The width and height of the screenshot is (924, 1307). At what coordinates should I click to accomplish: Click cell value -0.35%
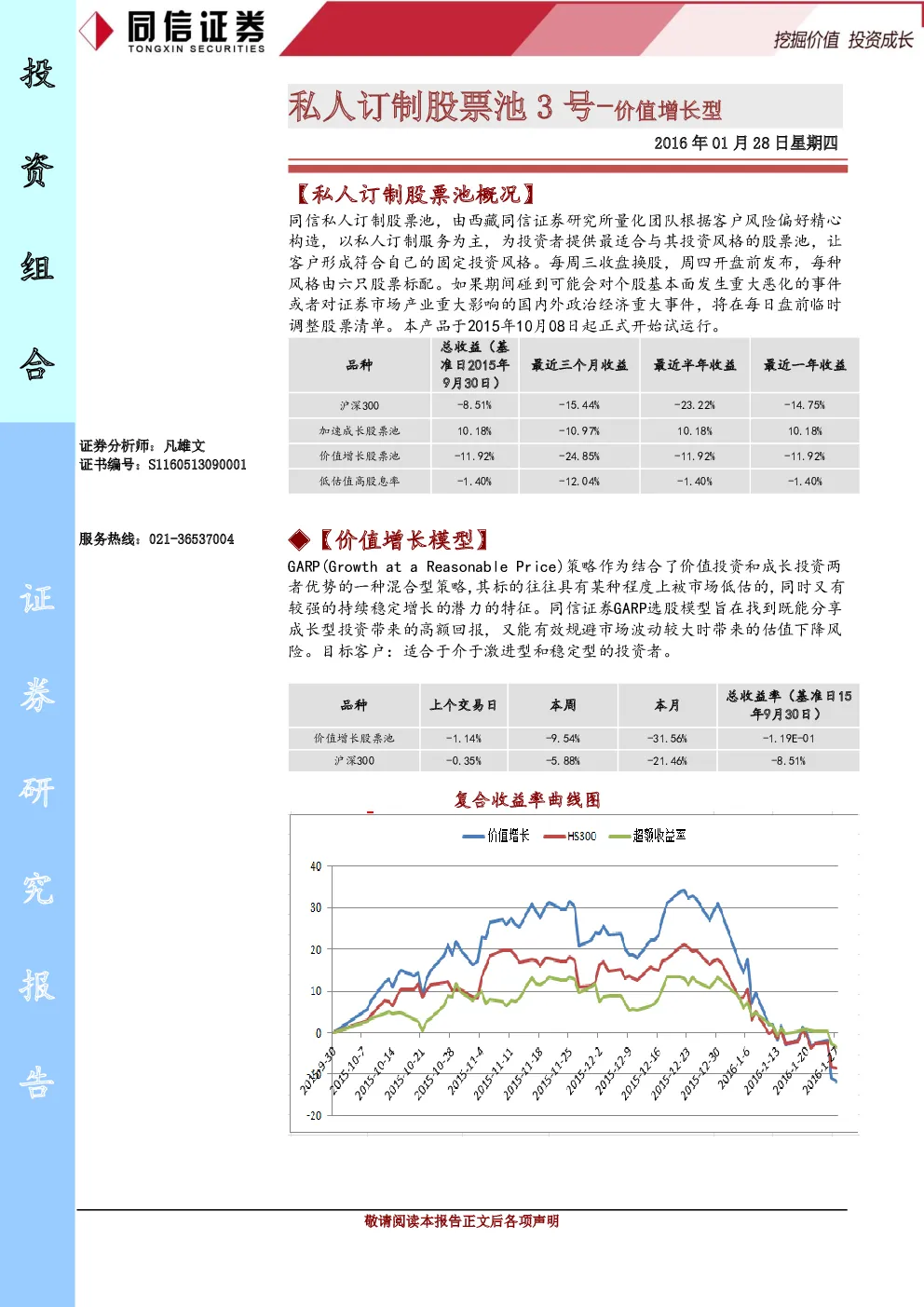463,760
